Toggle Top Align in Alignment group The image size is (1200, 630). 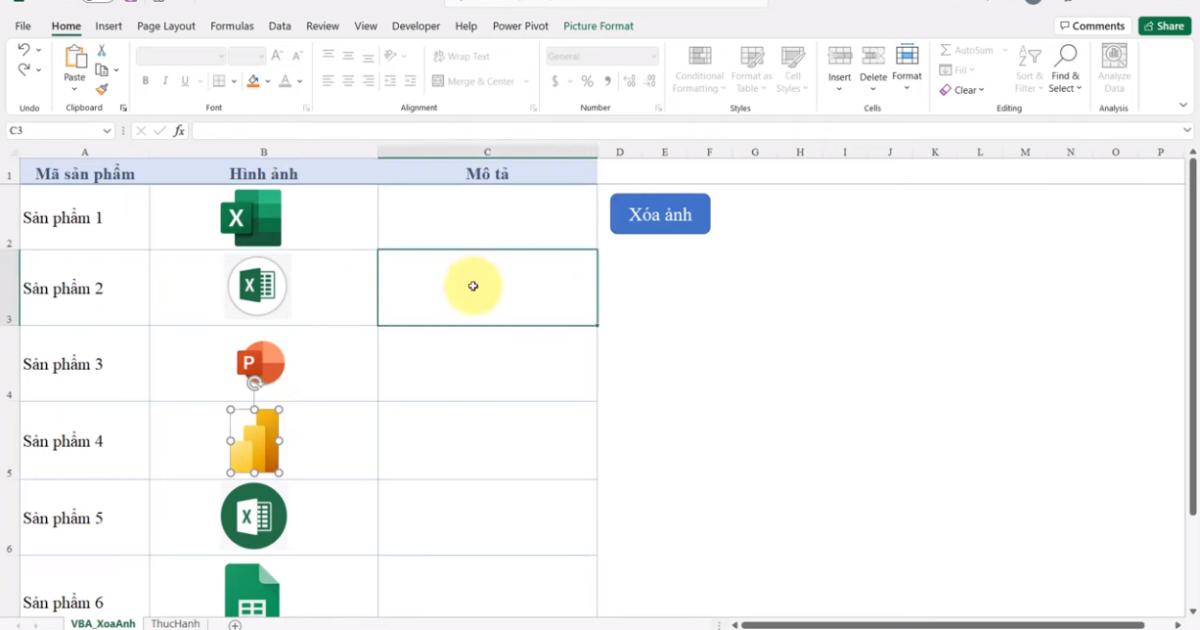pos(328,56)
